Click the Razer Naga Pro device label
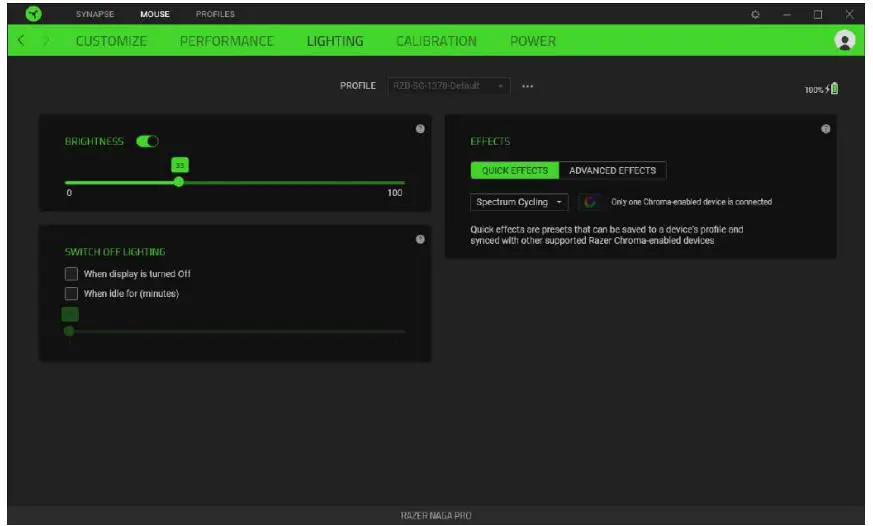The image size is (873, 526). [436, 515]
